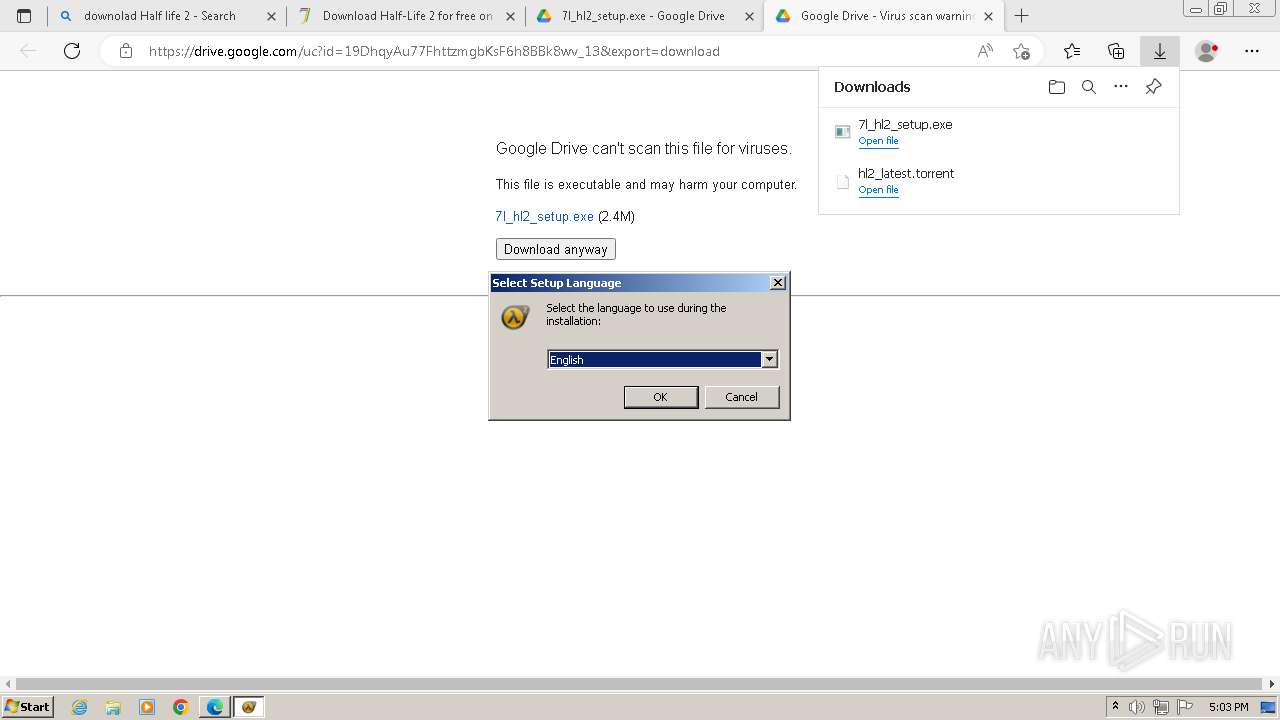Switch to Half-Life setup taskbar item
1280x720 pixels.
click(x=249, y=707)
